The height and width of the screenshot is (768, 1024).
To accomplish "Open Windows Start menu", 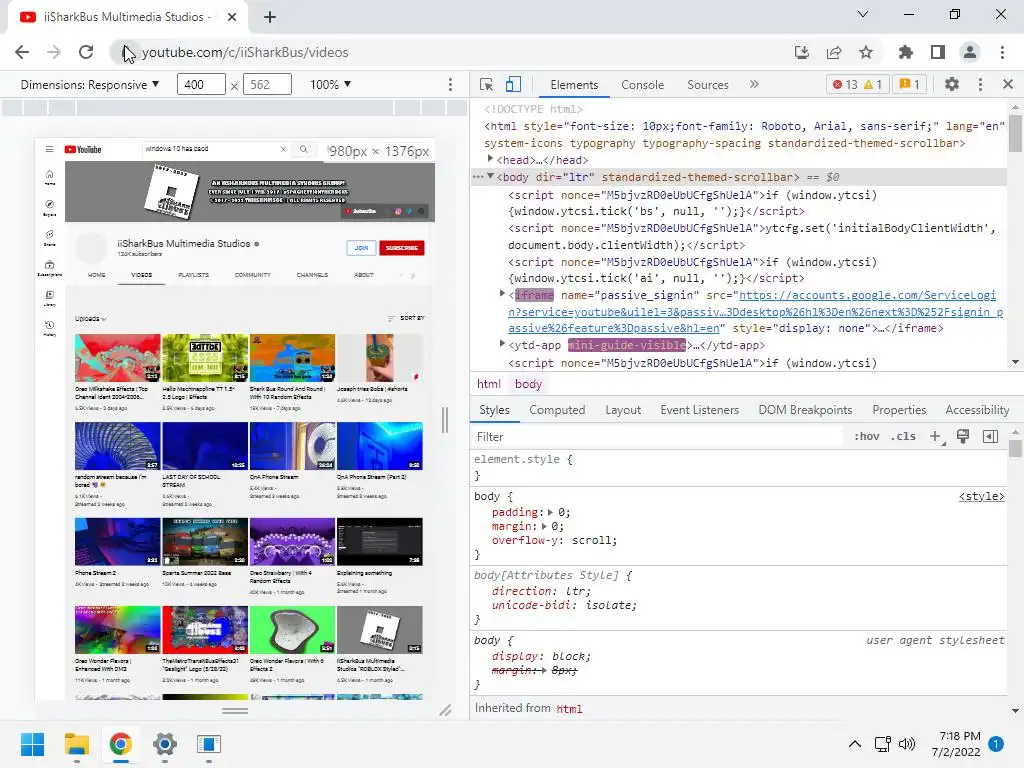I will pyautogui.click(x=33, y=744).
